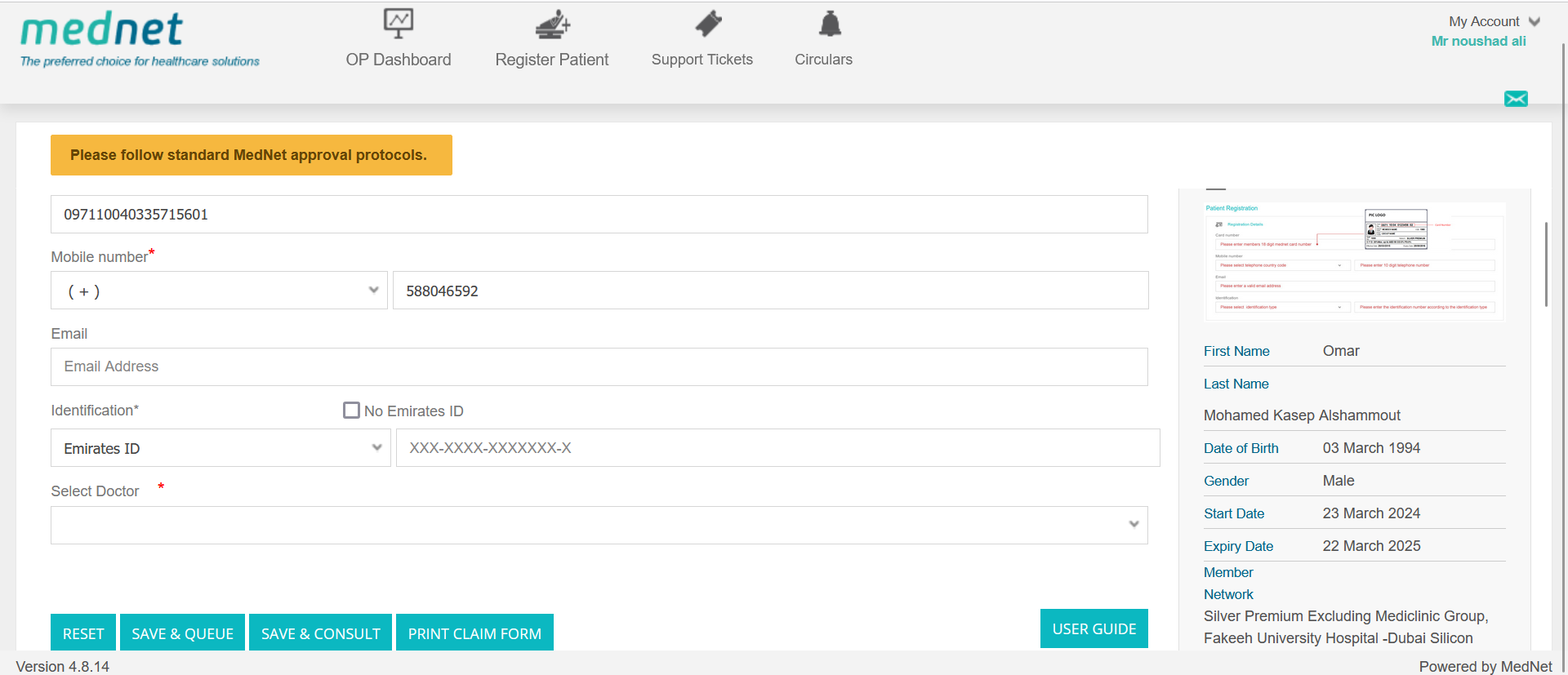Image resolution: width=1568 pixels, height=675 pixels.
Task: Click the Mr noushad ali username link
Action: point(1478,41)
